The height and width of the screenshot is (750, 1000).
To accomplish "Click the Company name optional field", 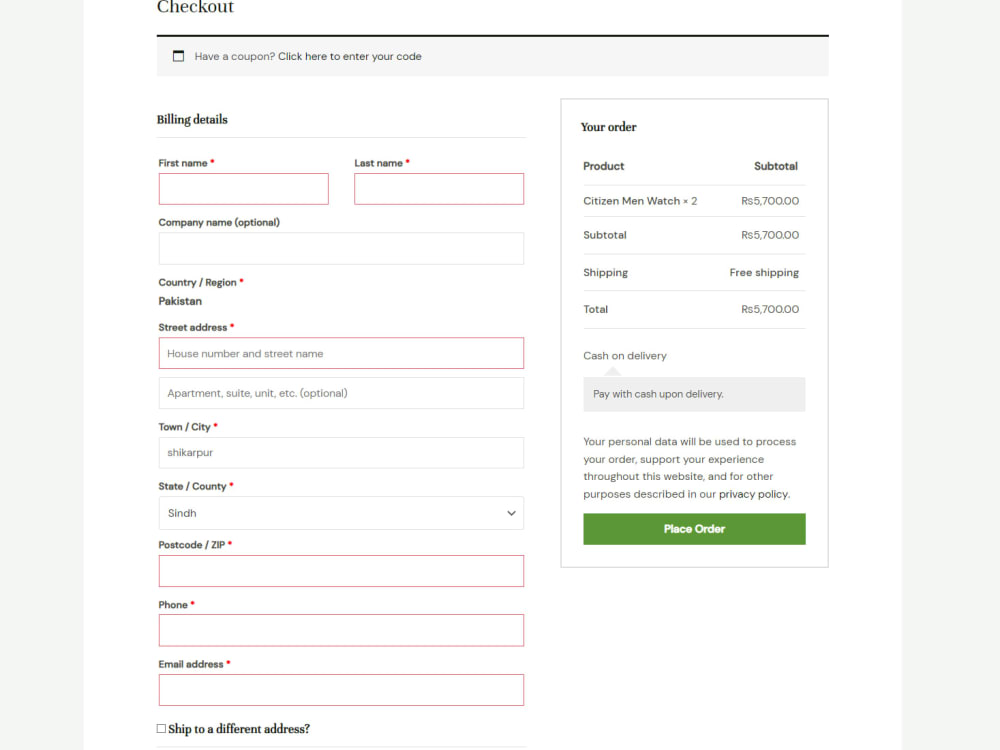I will coord(341,248).
